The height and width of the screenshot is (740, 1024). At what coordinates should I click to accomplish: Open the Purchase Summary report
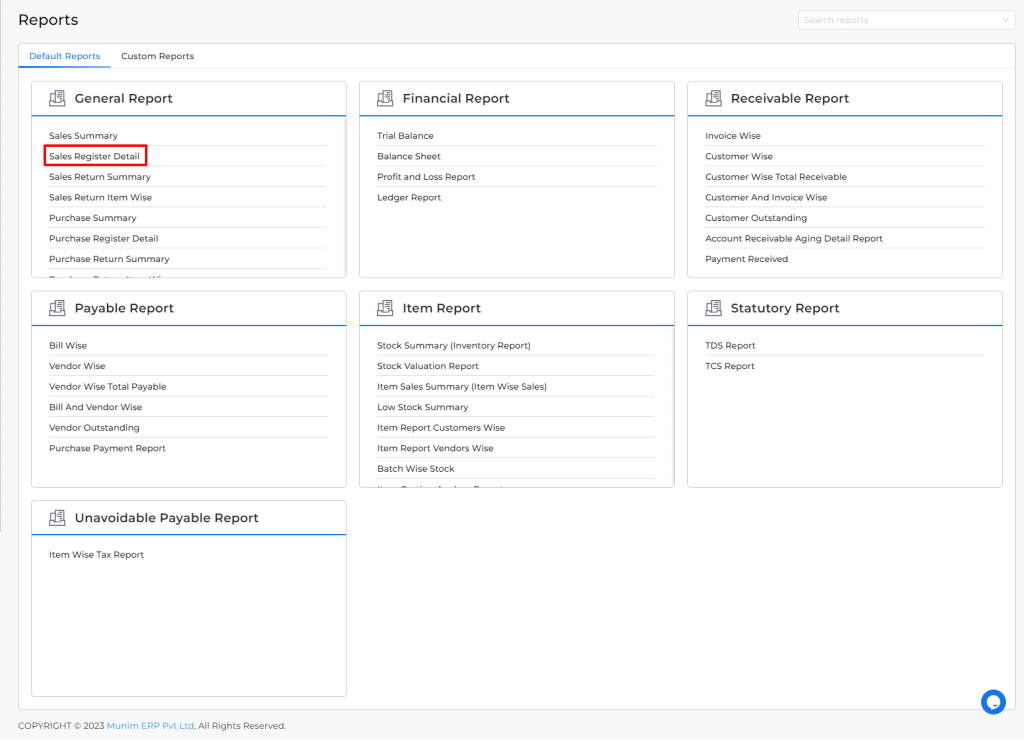point(93,218)
